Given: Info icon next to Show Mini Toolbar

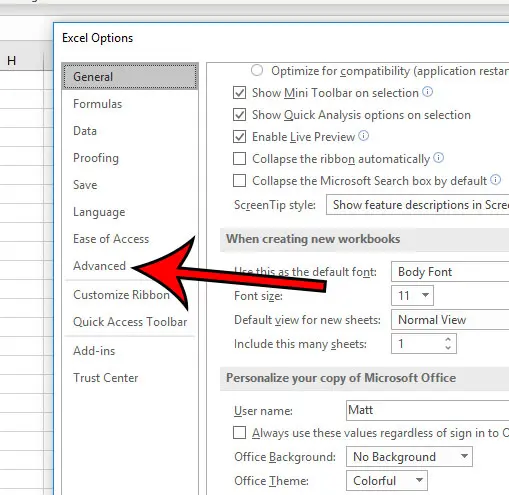Looking at the screenshot, I should tap(427, 91).
